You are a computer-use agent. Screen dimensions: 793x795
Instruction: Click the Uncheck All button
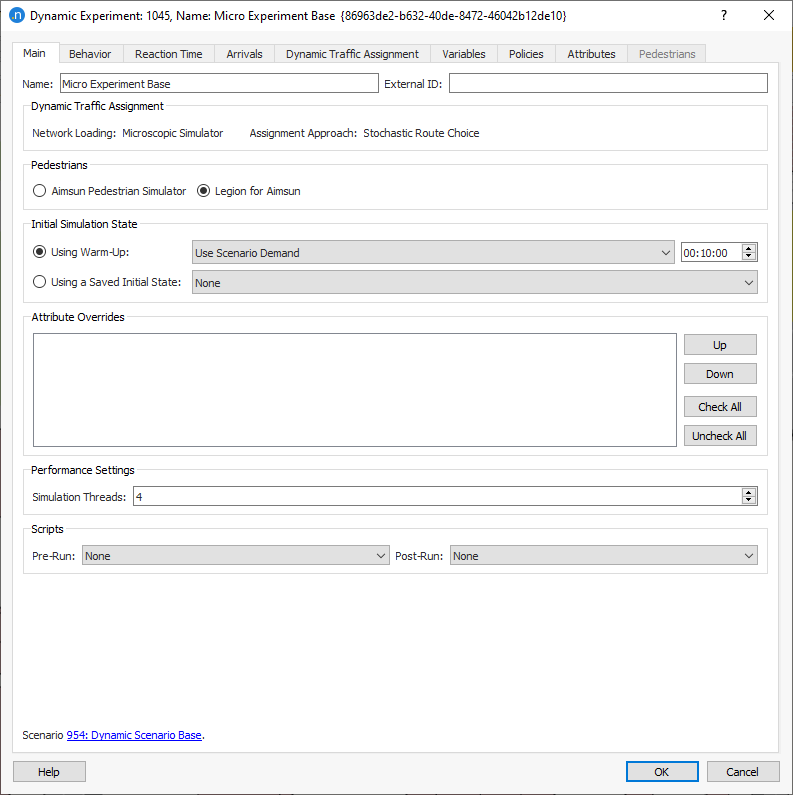click(720, 436)
